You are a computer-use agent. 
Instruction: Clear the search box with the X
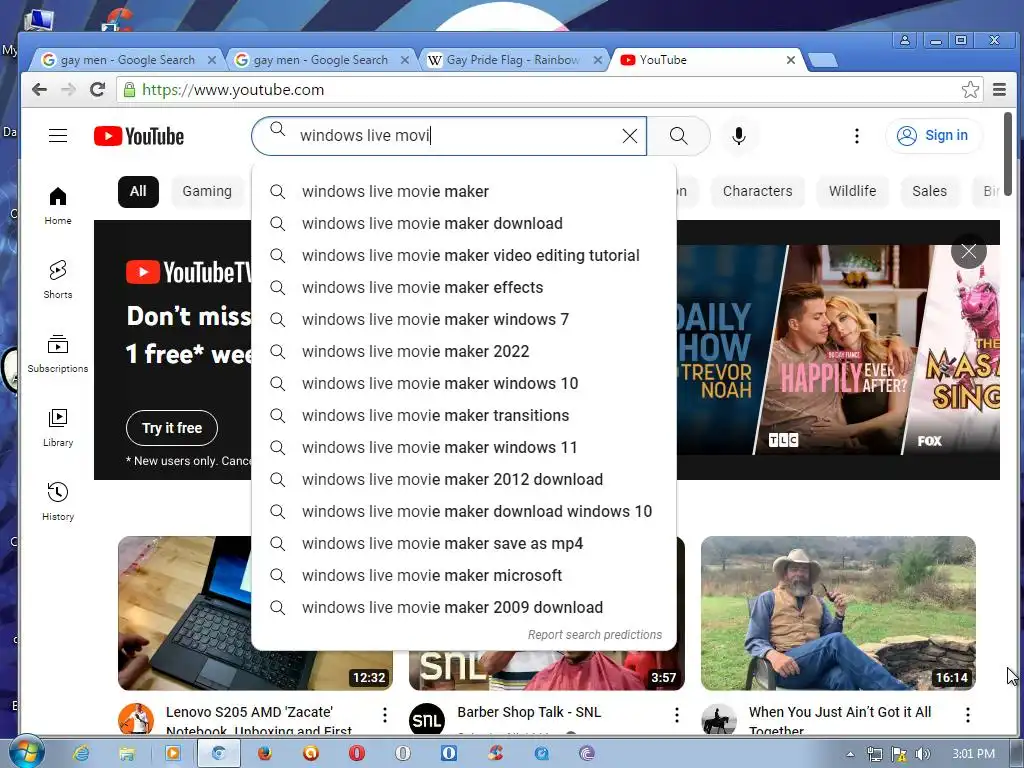(x=630, y=136)
